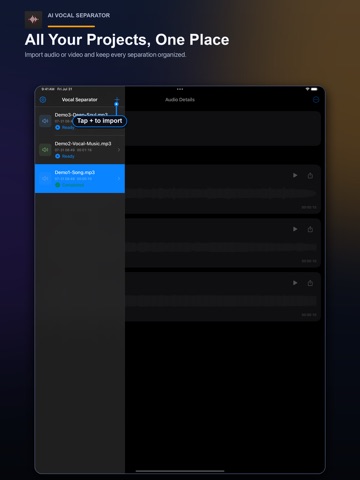
Task: Play the second separated track
Action: pos(295,229)
